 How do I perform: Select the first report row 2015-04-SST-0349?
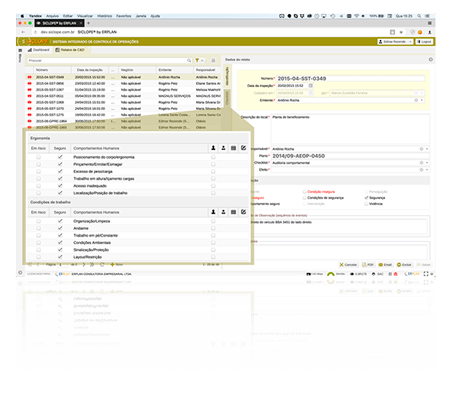[x=123, y=77]
